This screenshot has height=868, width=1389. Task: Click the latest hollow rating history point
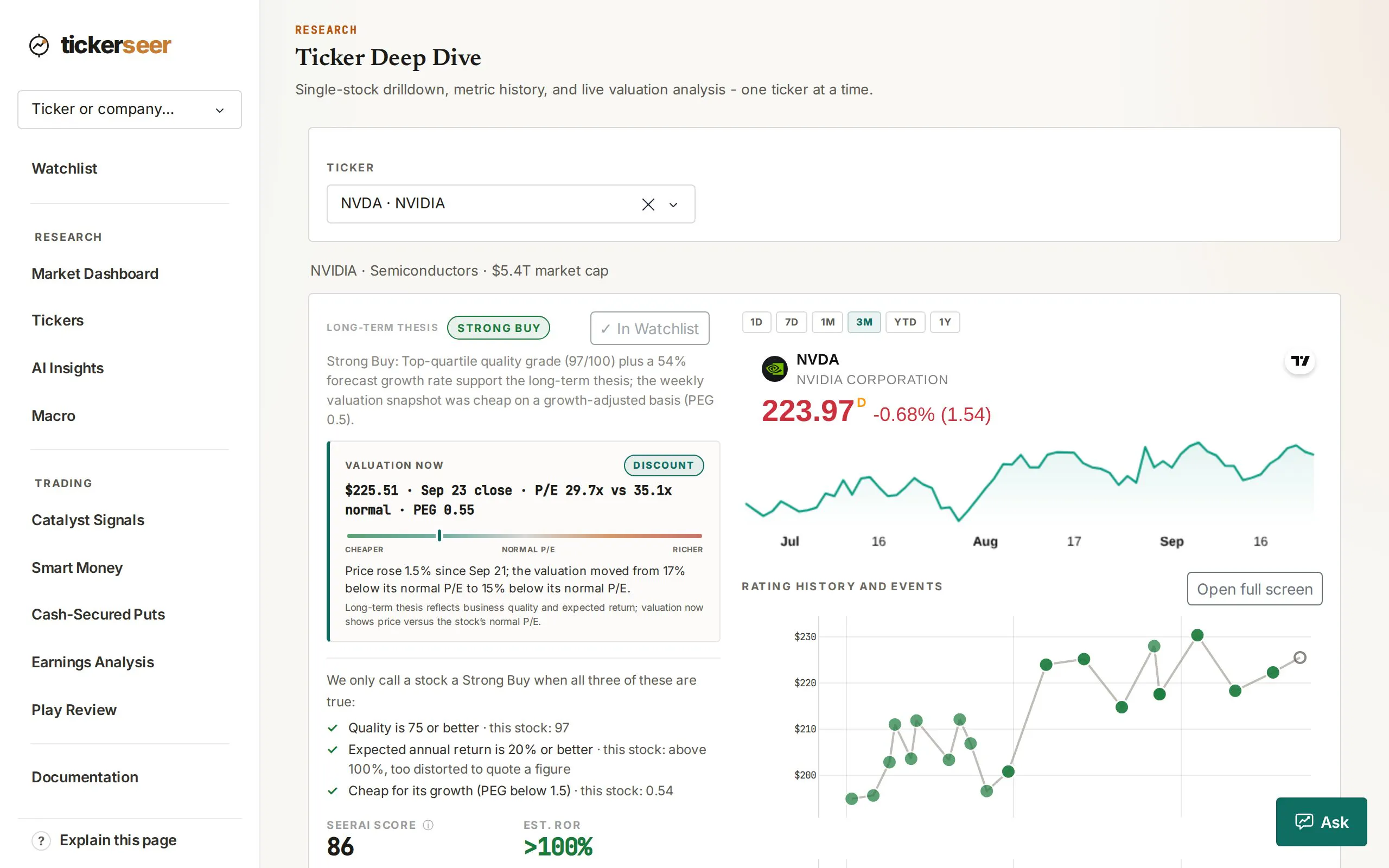(x=1300, y=658)
